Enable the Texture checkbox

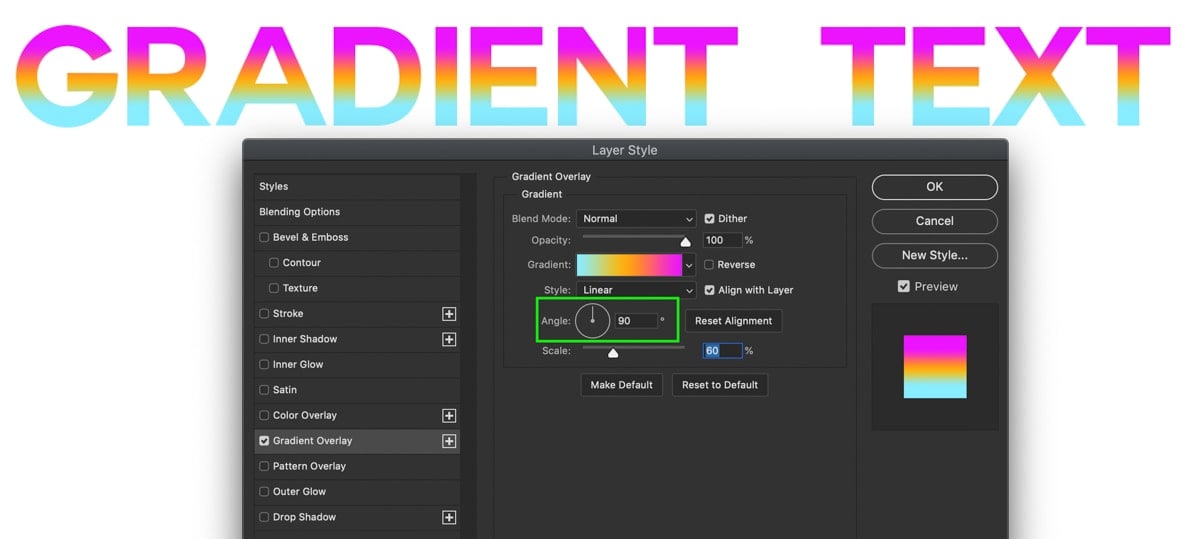(274, 288)
